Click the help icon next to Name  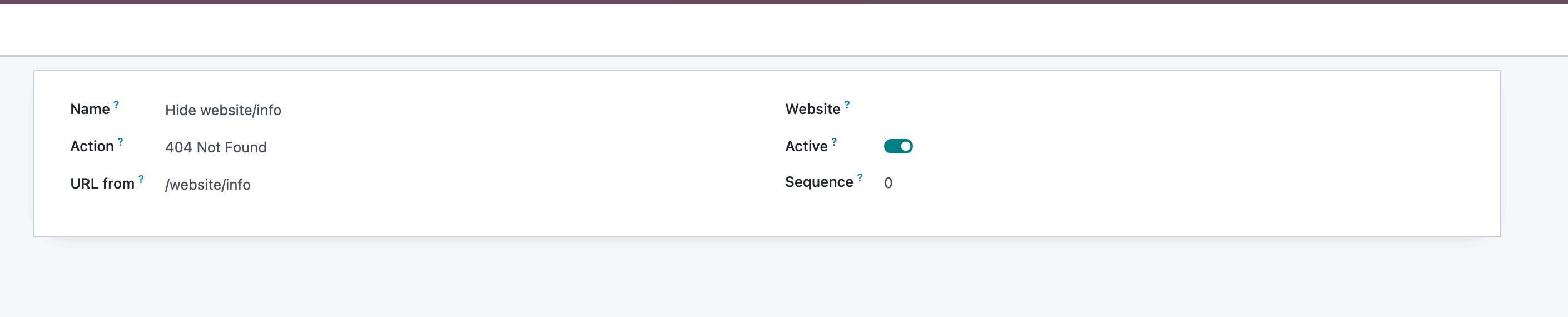point(116,105)
